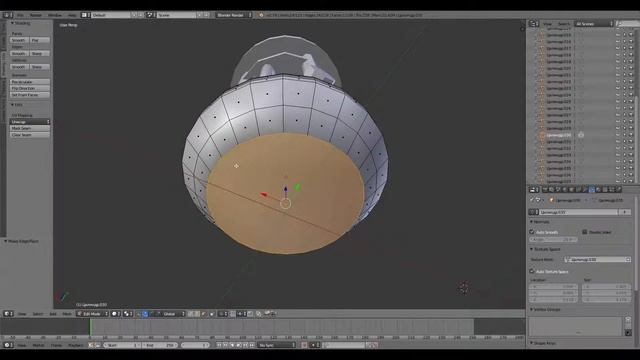
Task: Click the Mark Seam button
Action: tap(30, 128)
